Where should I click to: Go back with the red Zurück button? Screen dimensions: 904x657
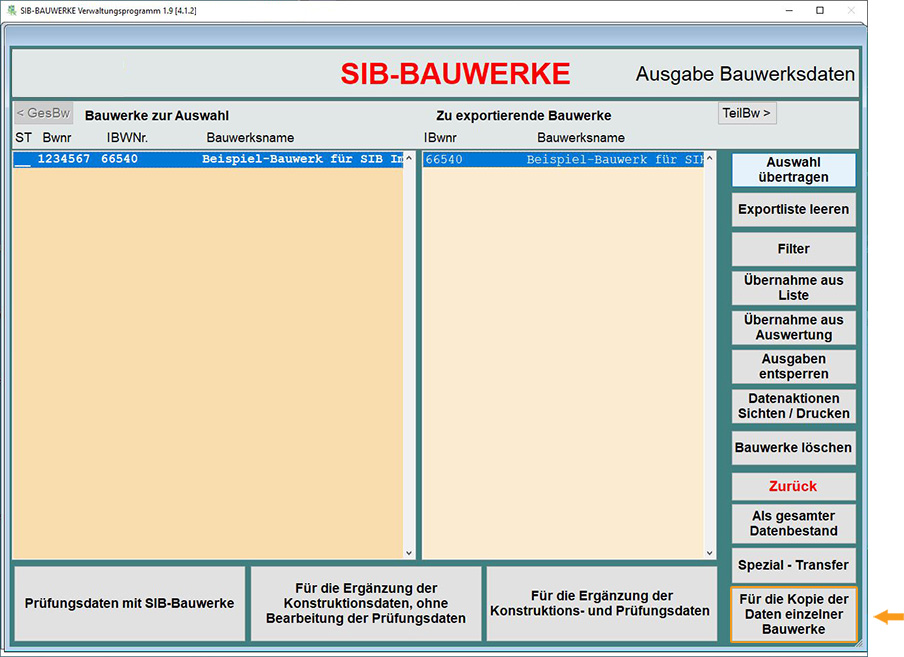pyautogui.click(x=793, y=487)
